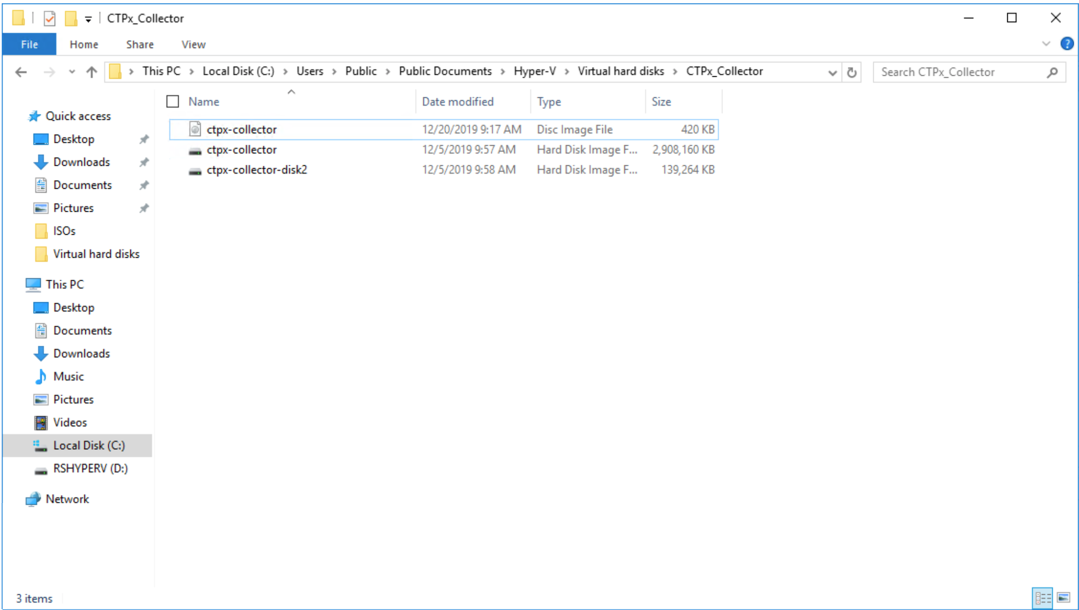The width and height of the screenshot is (1079, 610).
Task: Switch to Details view layout icon
Action: pos(1043,598)
